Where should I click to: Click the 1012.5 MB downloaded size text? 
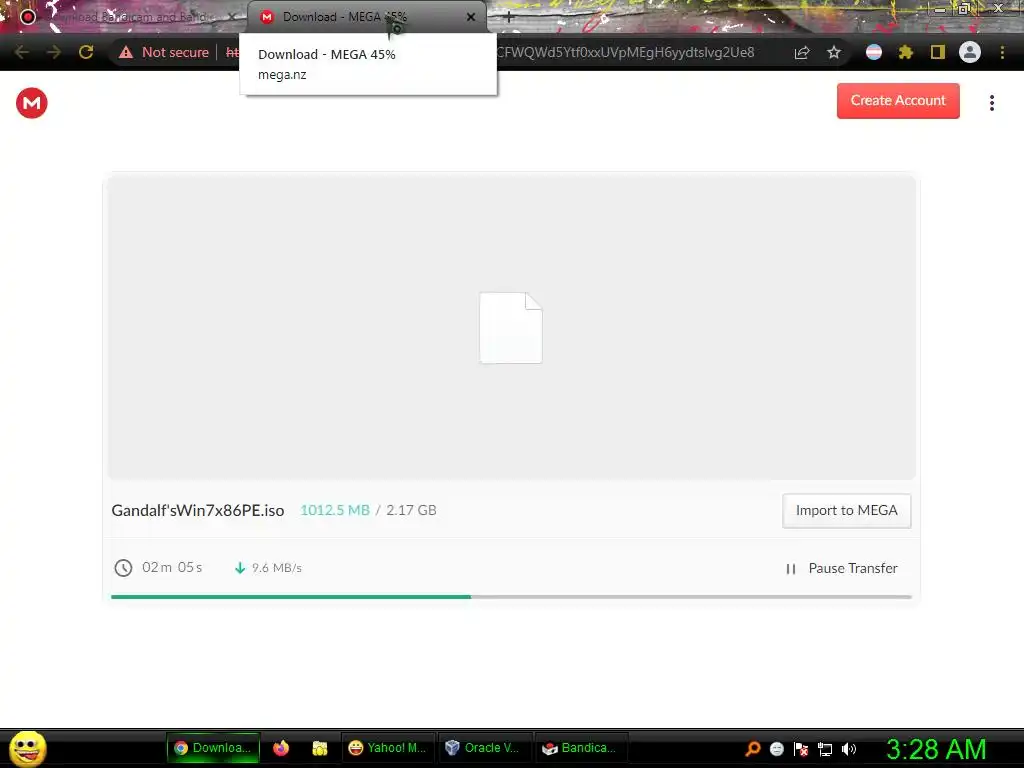[x=334, y=510]
